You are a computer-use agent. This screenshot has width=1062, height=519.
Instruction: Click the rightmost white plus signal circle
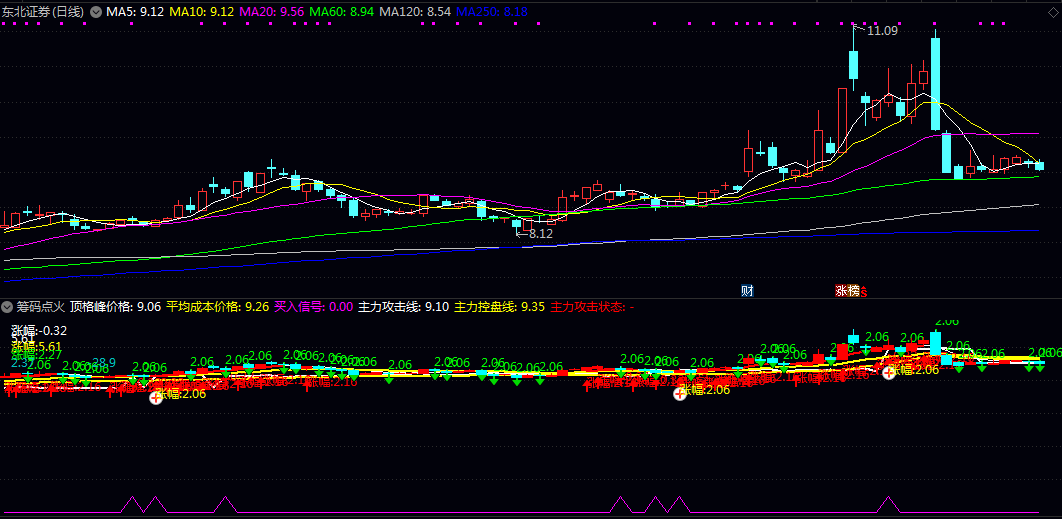(x=888, y=372)
